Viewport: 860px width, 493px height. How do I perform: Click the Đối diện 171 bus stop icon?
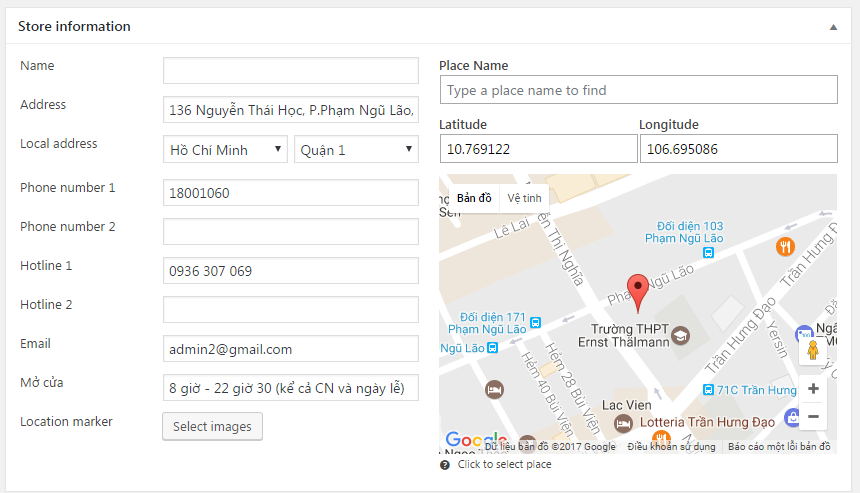(536, 322)
